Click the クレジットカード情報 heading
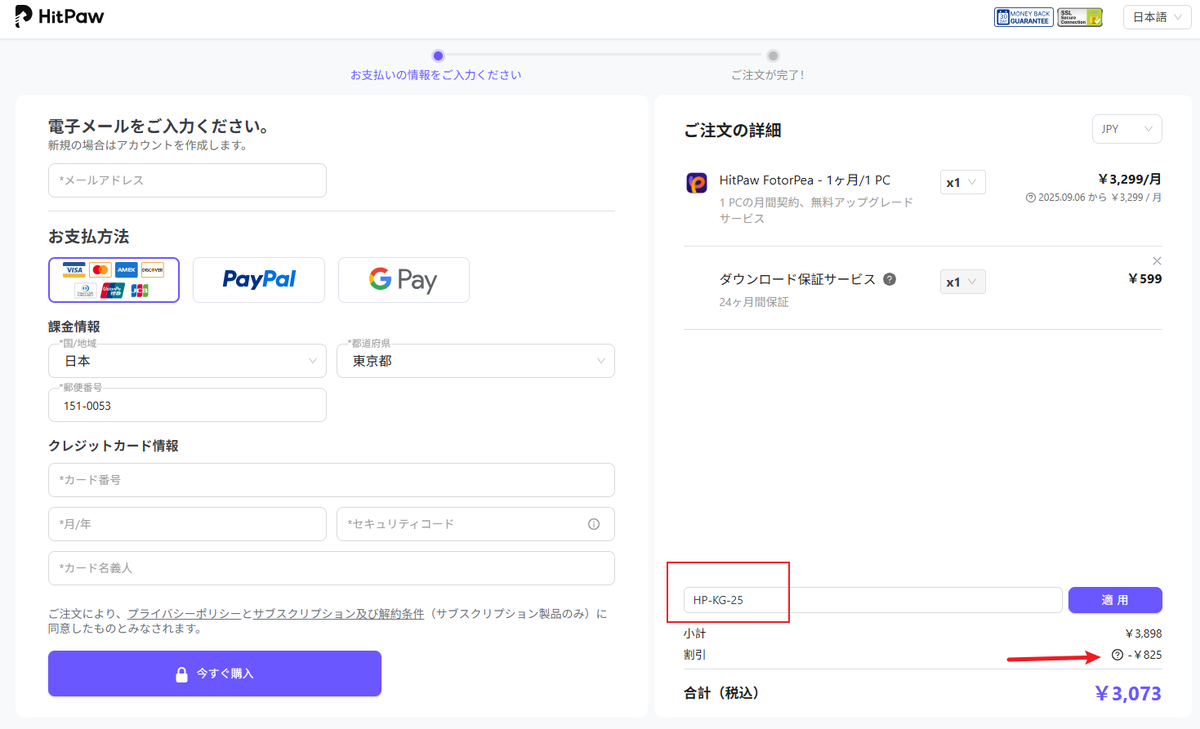Image resolution: width=1200 pixels, height=729 pixels. point(113,446)
